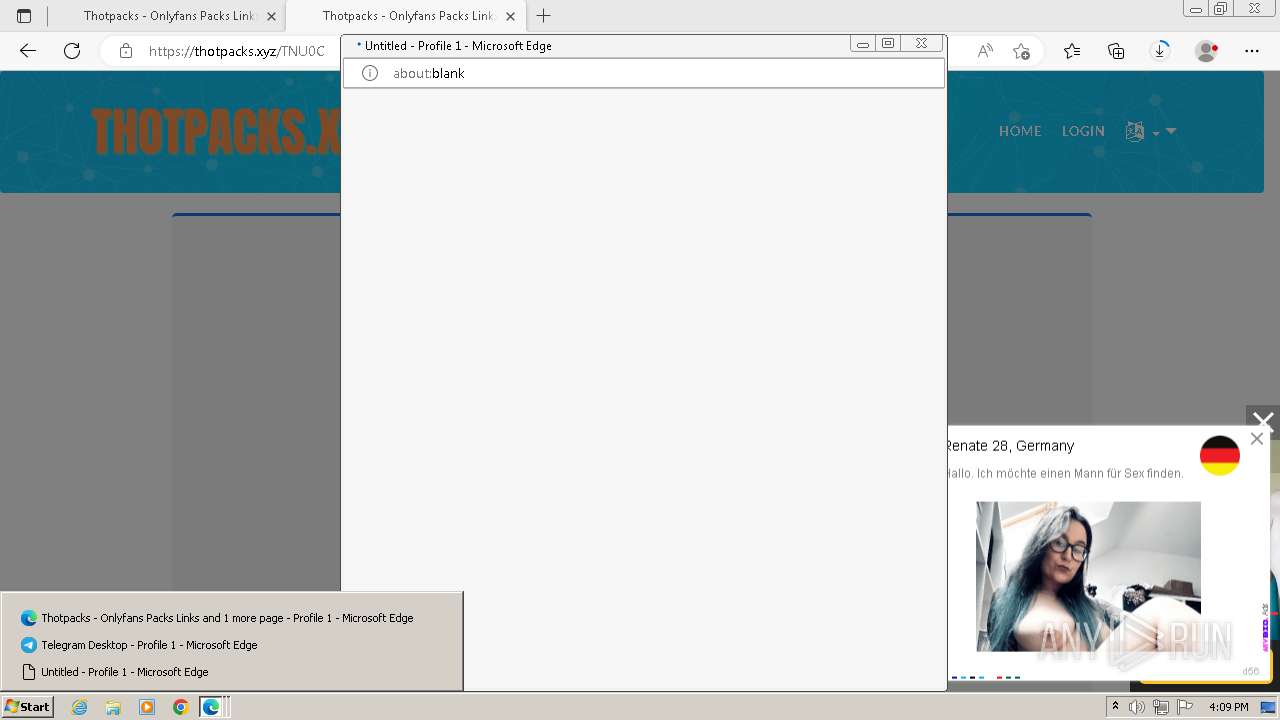
Task: Close the second Thotpacks tab
Action: pyautogui.click(x=510, y=16)
